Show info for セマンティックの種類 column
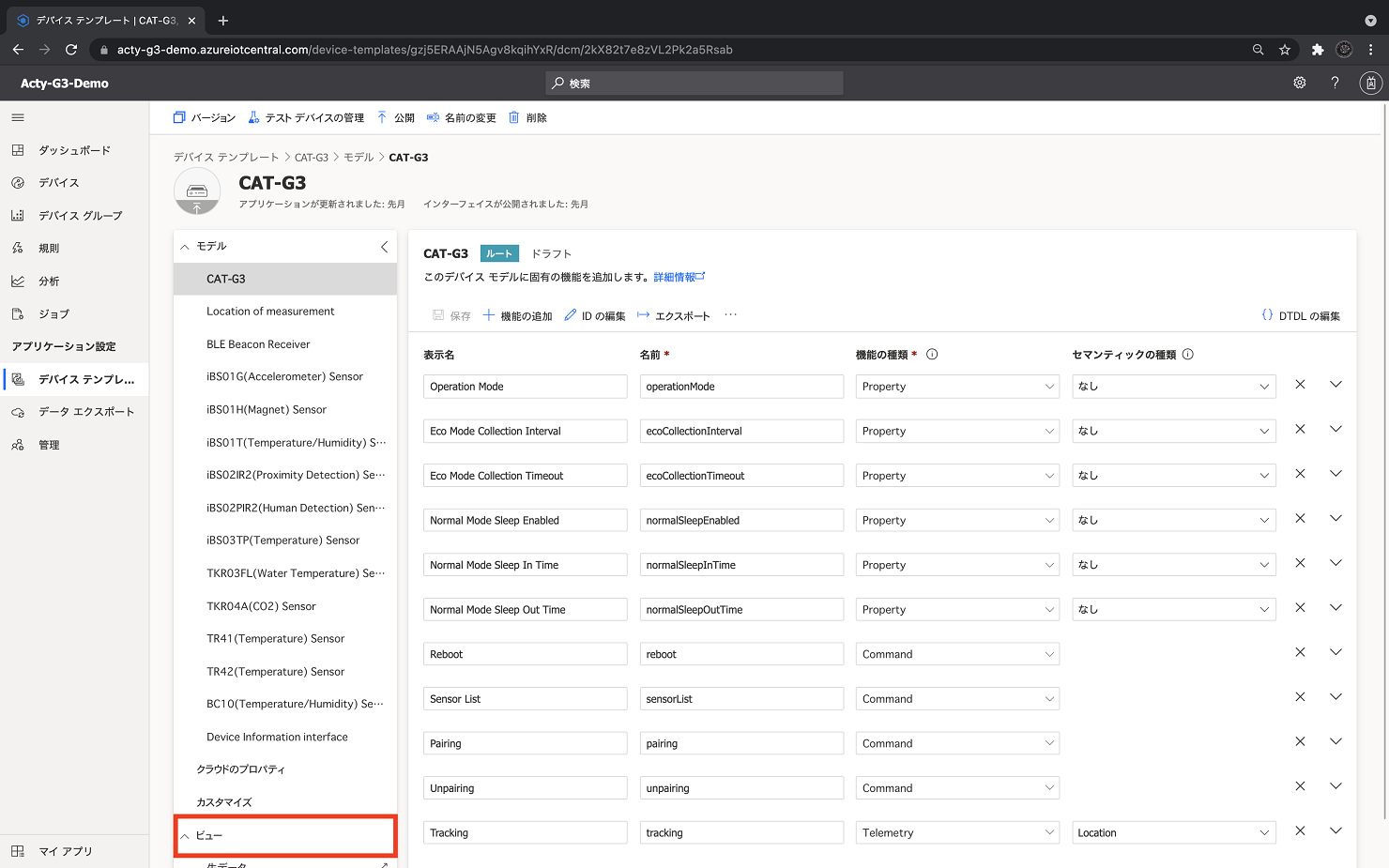Screen dimensions: 1389x868 pos(1187,355)
